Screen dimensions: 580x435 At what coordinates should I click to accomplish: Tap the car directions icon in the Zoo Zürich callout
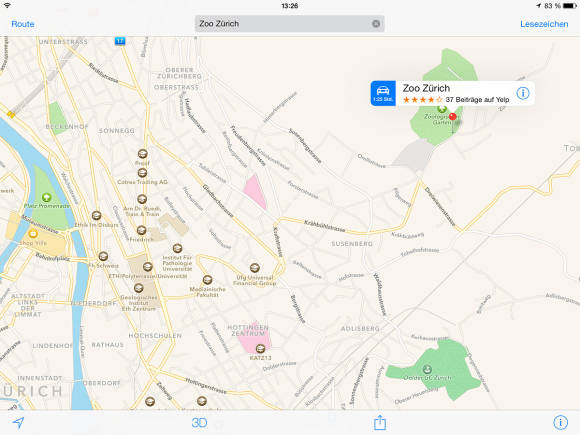tap(383, 93)
